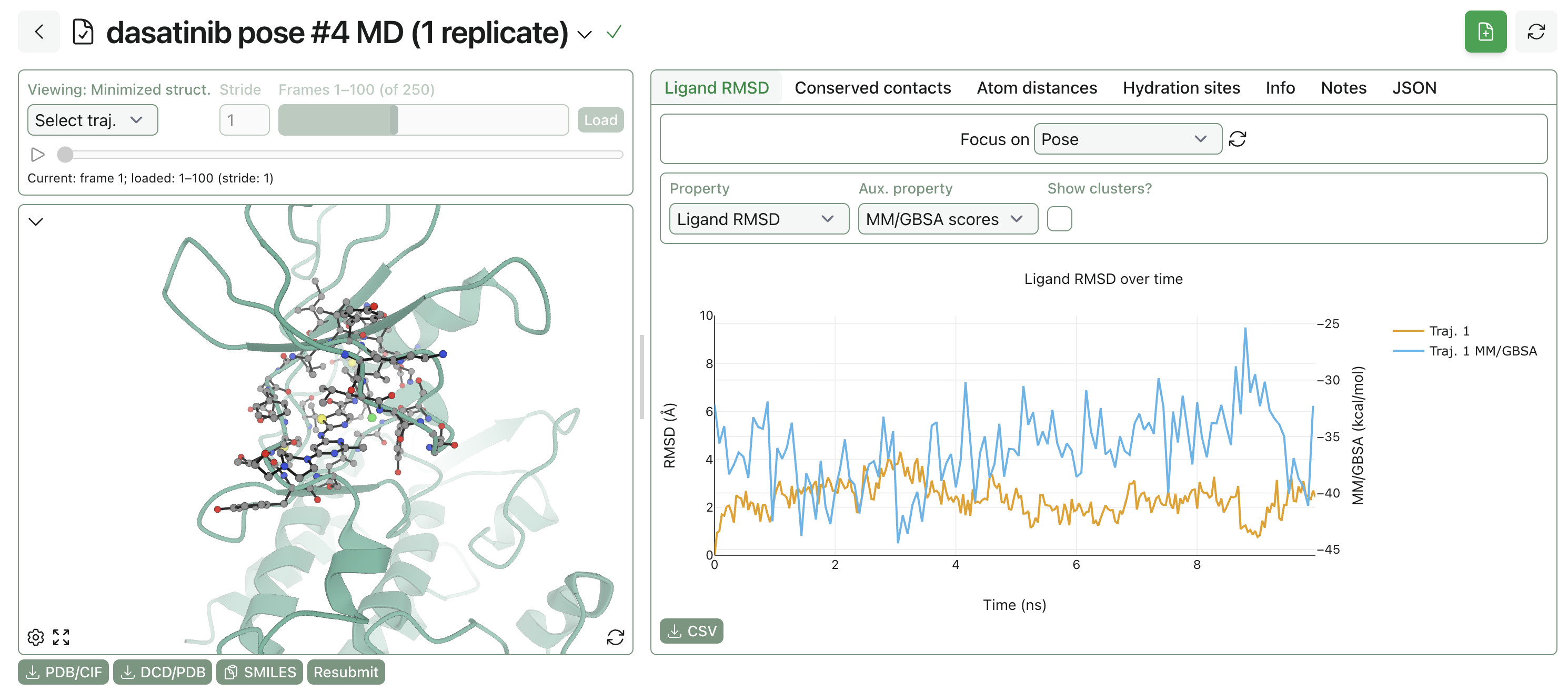This screenshot has height=692, width=1568.
Task: Click the 'Time (ns)' axis label
Action: [1014, 604]
